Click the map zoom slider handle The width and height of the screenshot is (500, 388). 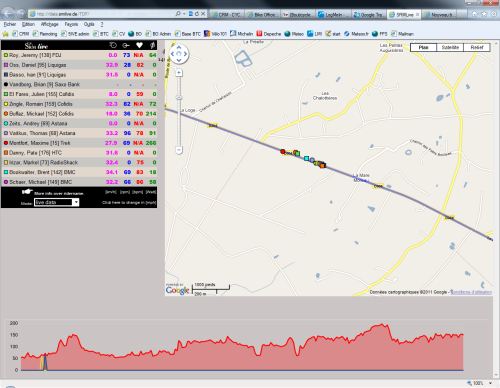[179, 98]
